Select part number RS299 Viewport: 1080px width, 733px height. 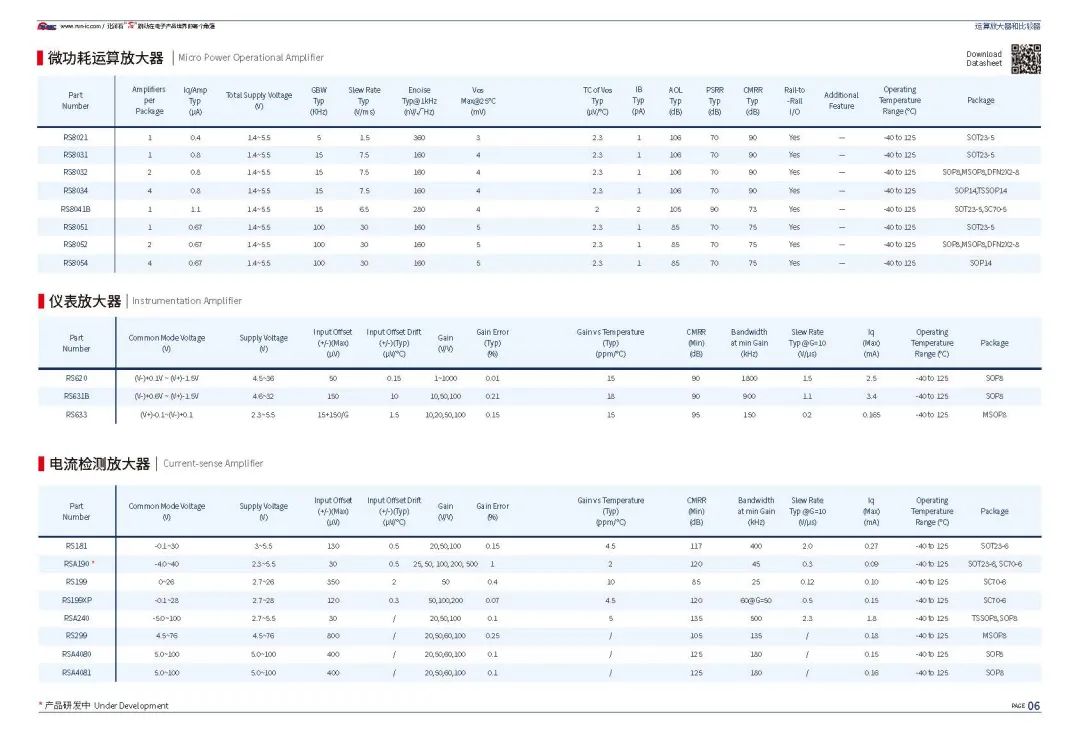pos(76,636)
